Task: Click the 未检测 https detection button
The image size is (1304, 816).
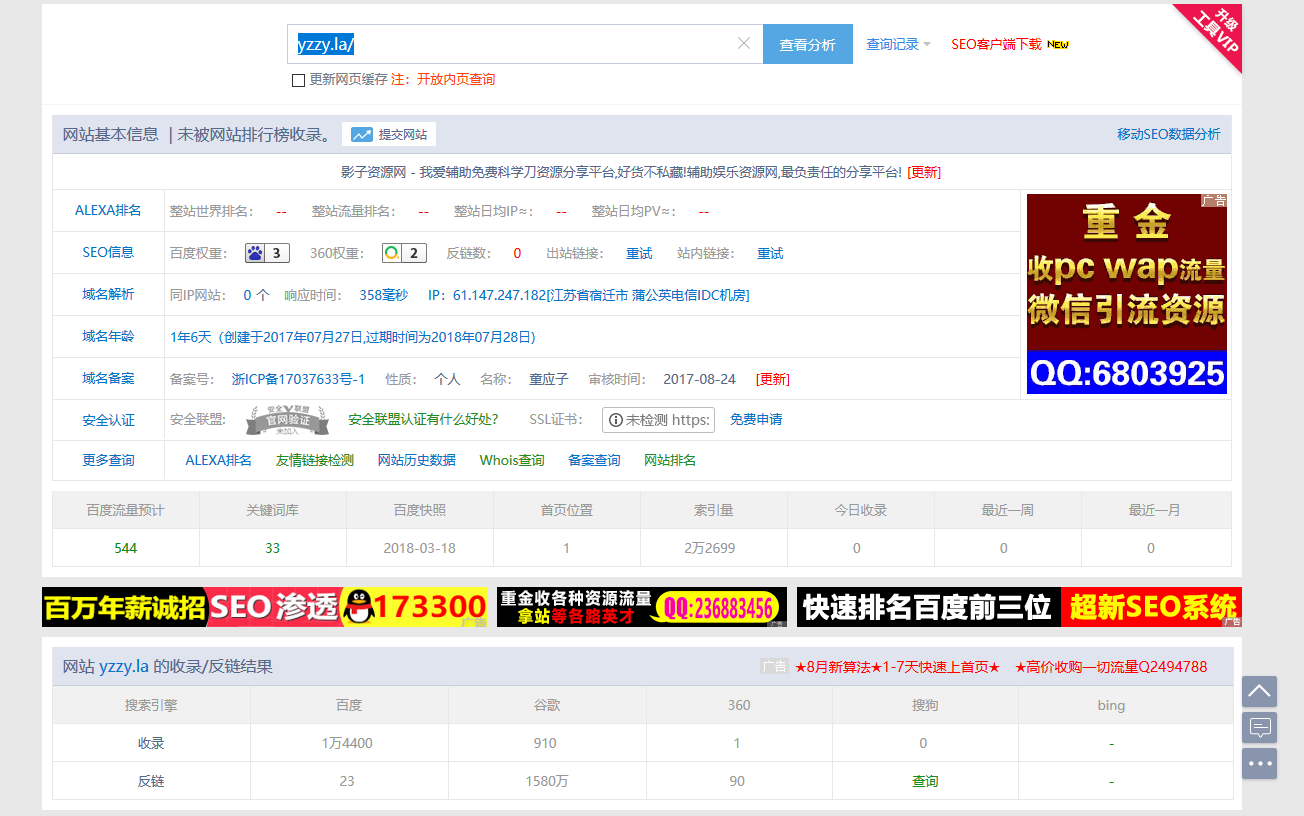Action: (658, 419)
